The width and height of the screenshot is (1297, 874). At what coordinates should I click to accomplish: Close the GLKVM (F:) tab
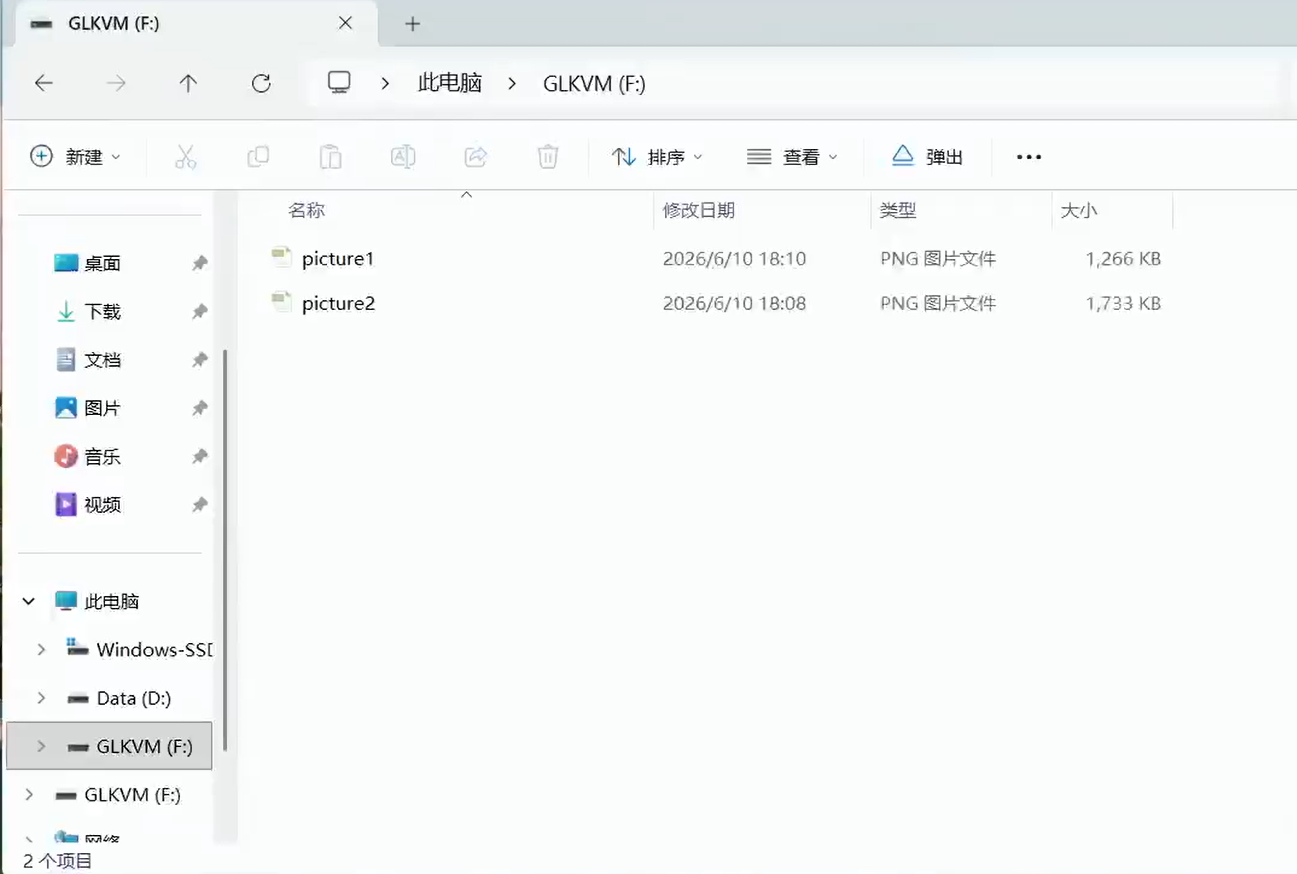click(345, 23)
